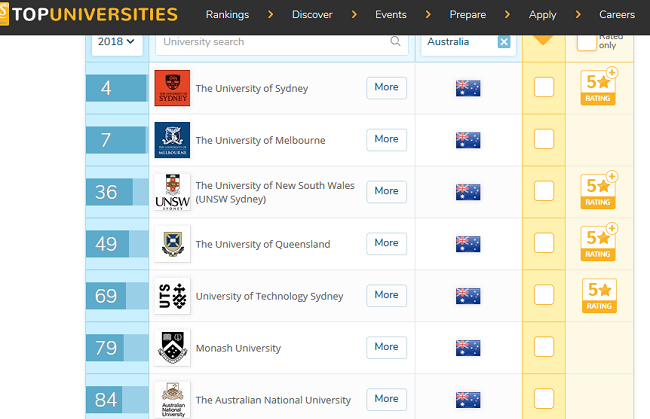This screenshot has width=650, height=419.
Task: Enable the Rated only checkbox
Action: 587,43
